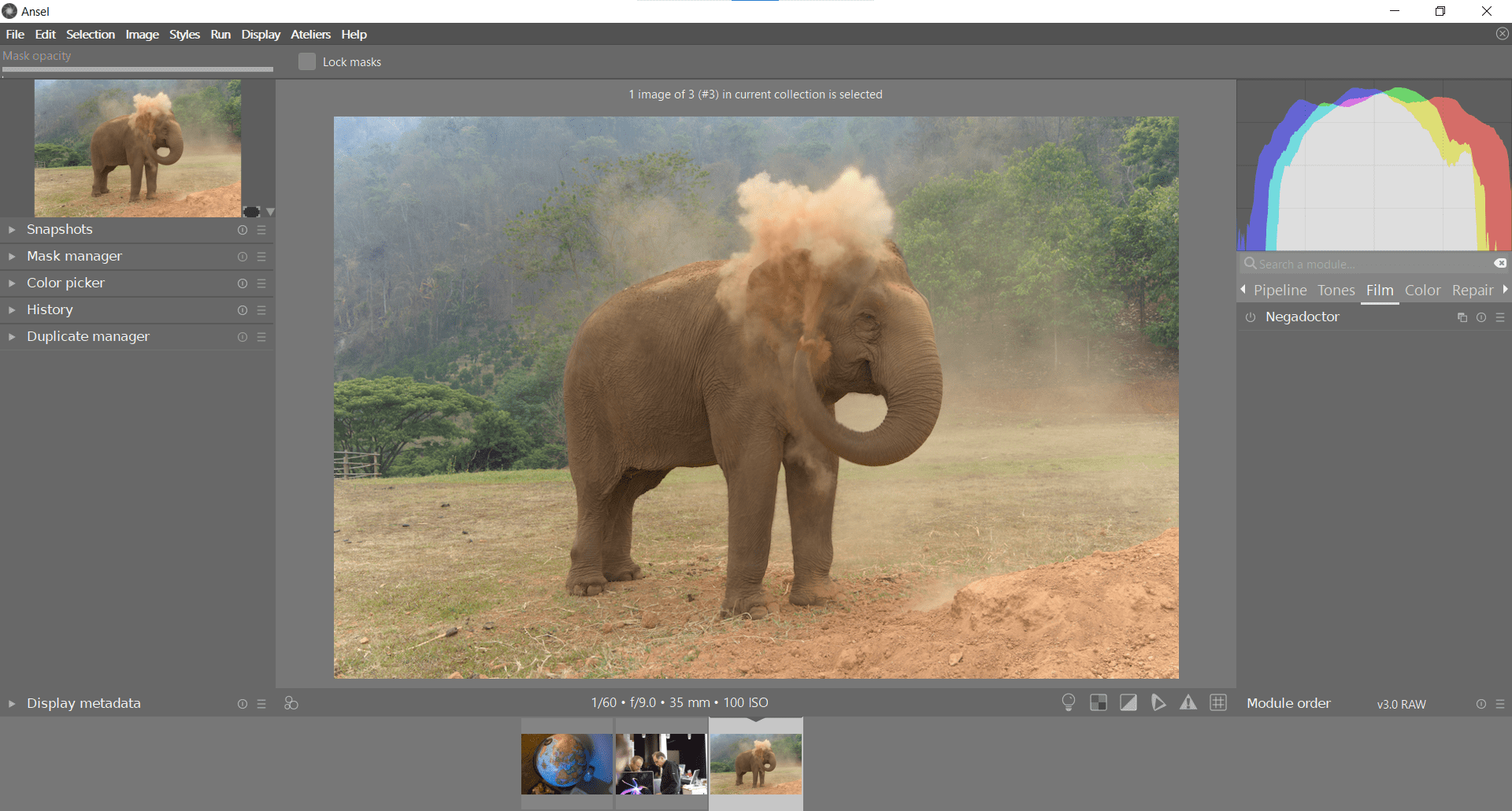Expand the Mask manager panel
The width and height of the screenshot is (1512, 811).
pyautogui.click(x=74, y=257)
